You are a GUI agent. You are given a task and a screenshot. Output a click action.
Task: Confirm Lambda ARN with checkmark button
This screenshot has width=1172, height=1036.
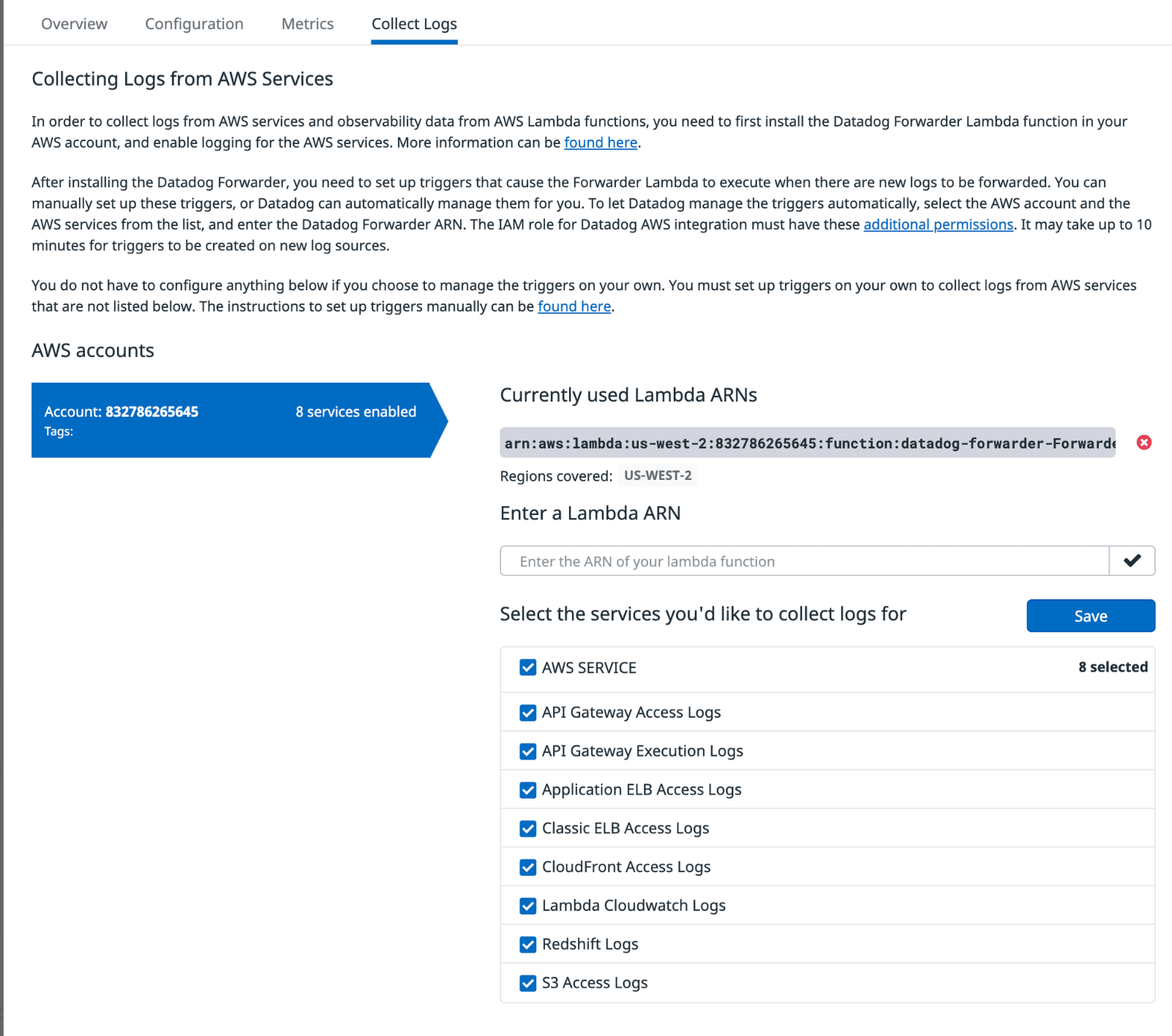[x=1132, y=560]
